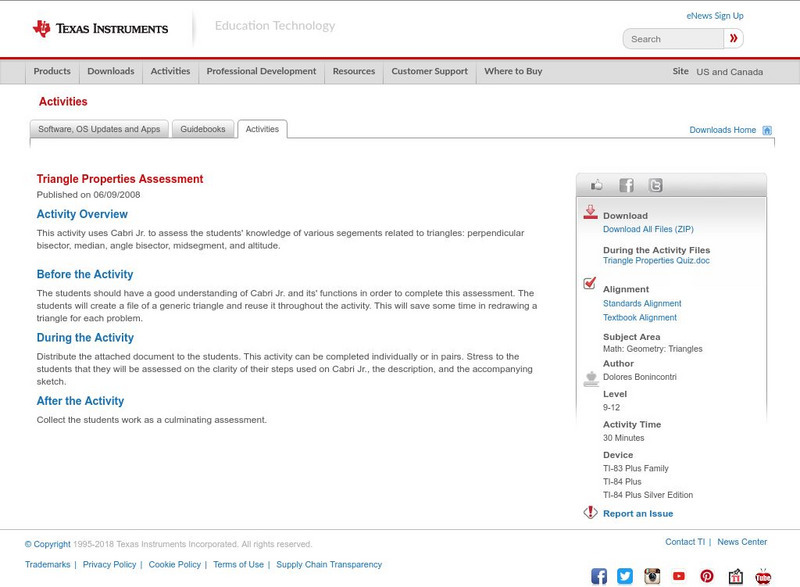Select the Activities tab
Viewport: 800px width, 587px height.
[262, 129]
